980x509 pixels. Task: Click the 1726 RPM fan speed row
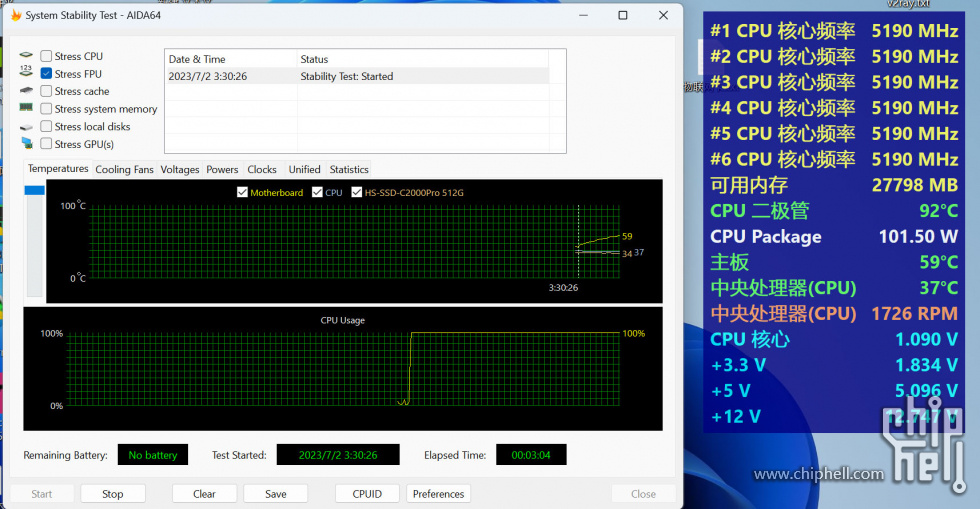click(x=834, y=313)
